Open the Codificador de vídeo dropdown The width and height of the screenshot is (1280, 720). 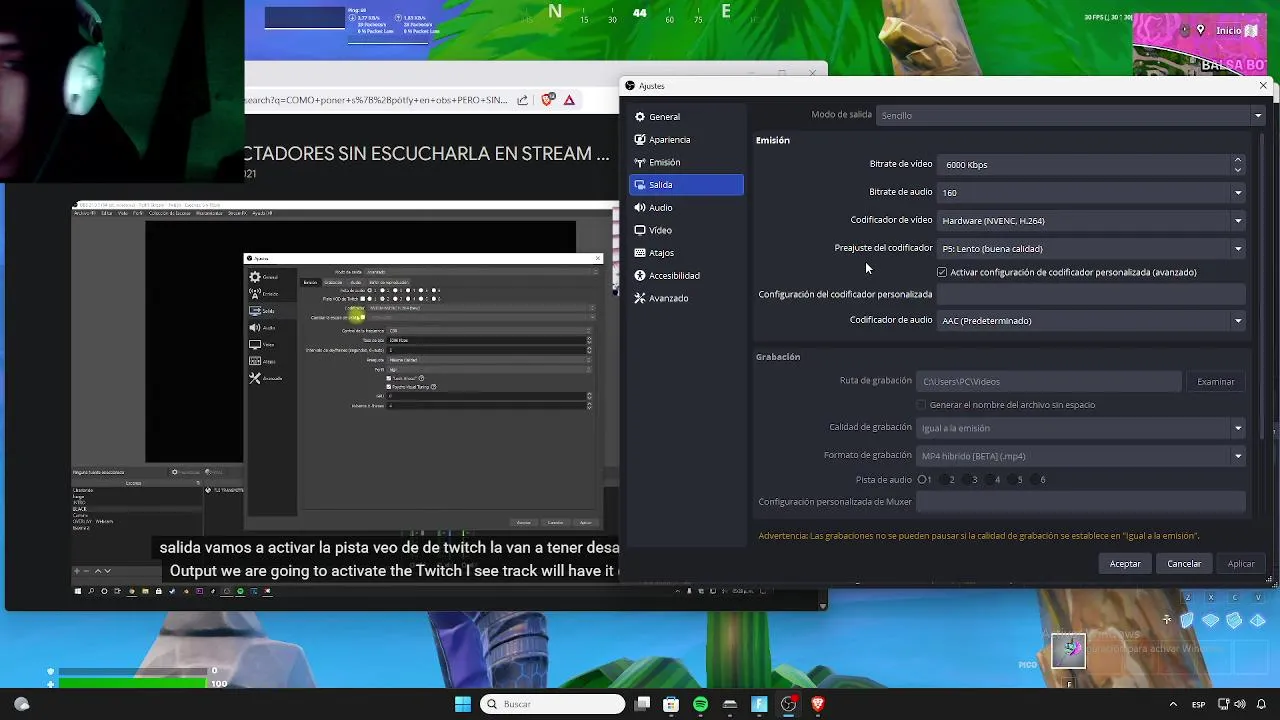pos(1092,221)
